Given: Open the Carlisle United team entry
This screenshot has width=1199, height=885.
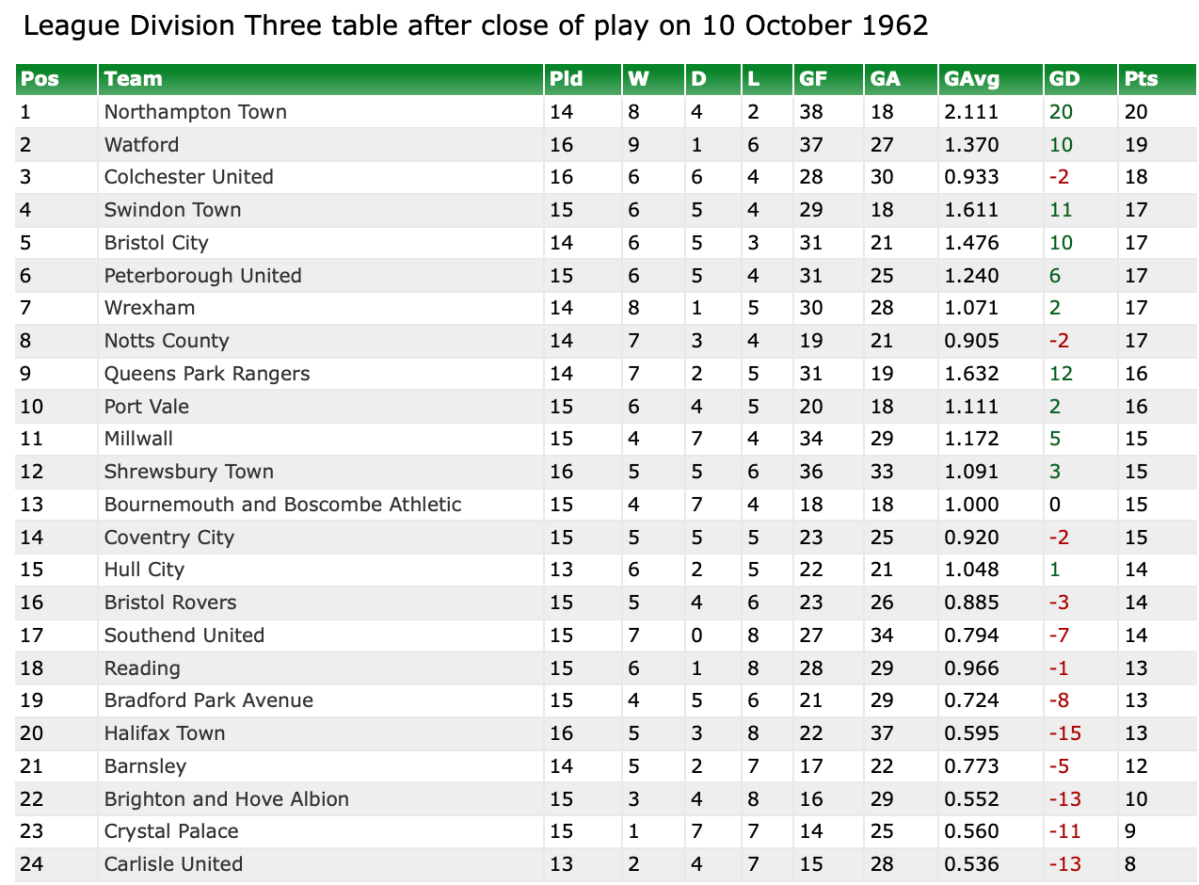Looking at the screenshot, I should pos(173,865).
